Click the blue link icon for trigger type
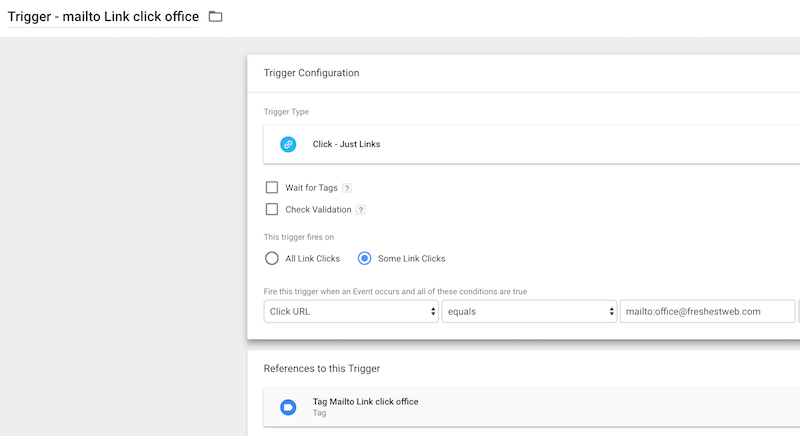Image resolution: width=800 pixels, height=436 pixels. 288,144
